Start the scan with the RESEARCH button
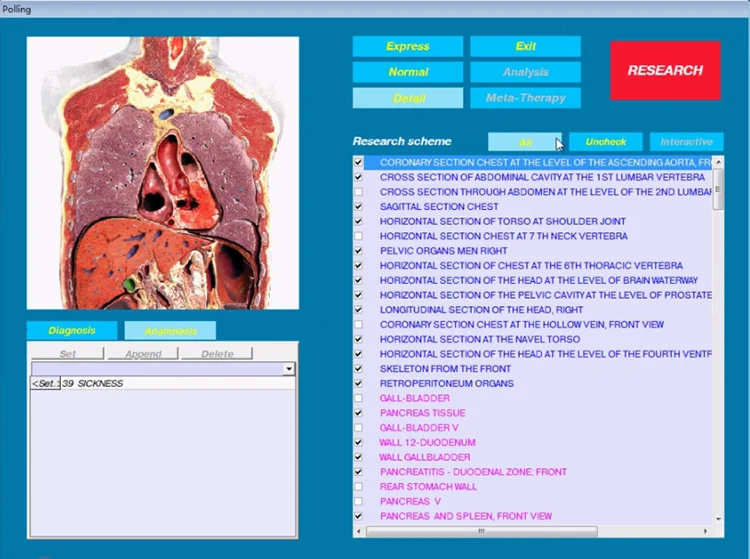The height and width of the screenshot is (559, 750). pos(665,70)
